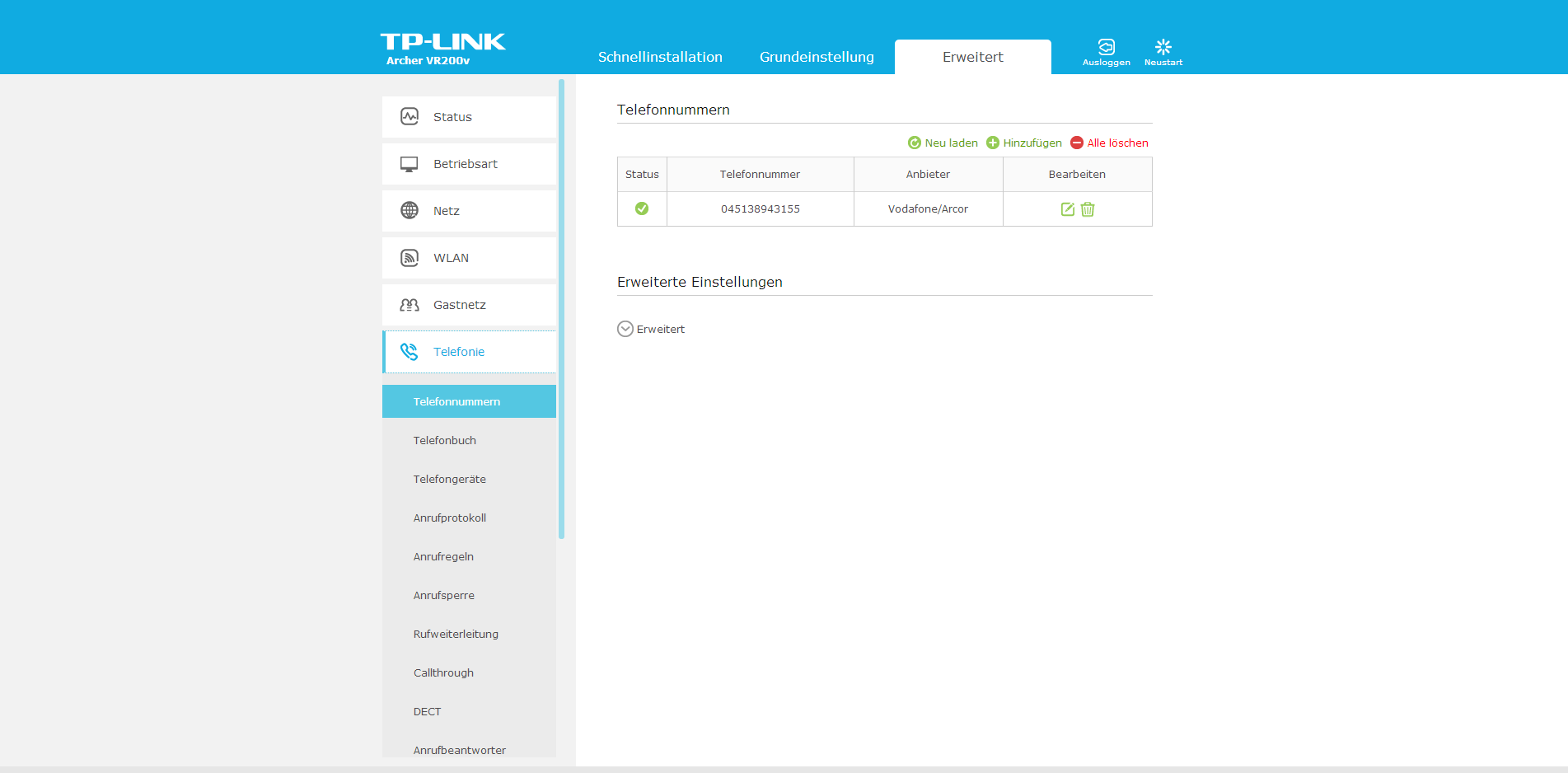Viewport: 1568px width, 773px height.
Task: Open the DECT settings page
Action: pyautogui.click(x=427, y=711)
